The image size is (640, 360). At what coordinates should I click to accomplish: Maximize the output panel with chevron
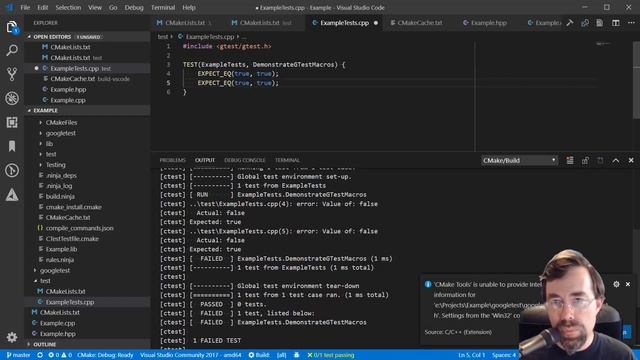click(x=616, y=160)
